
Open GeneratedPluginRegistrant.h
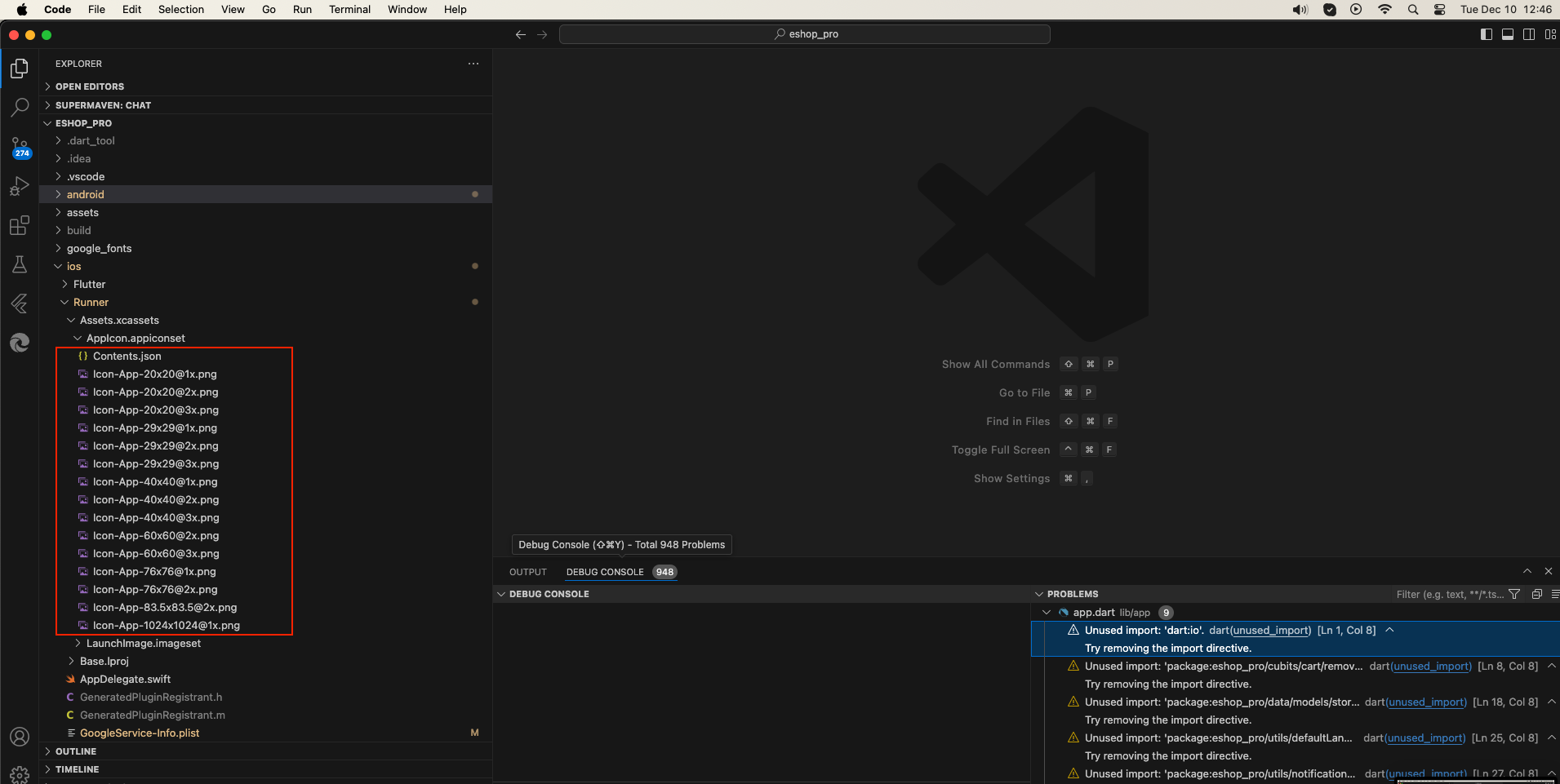(265, 697)
